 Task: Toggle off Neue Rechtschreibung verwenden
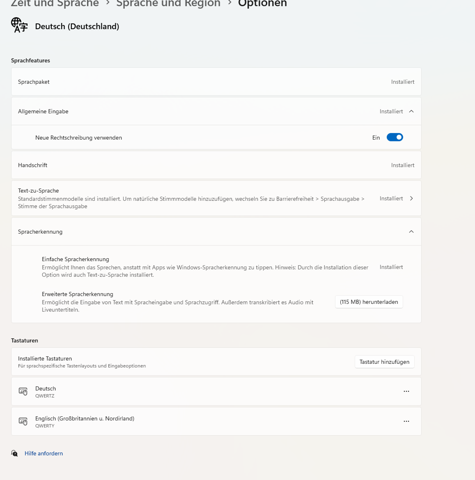(395, 137)
